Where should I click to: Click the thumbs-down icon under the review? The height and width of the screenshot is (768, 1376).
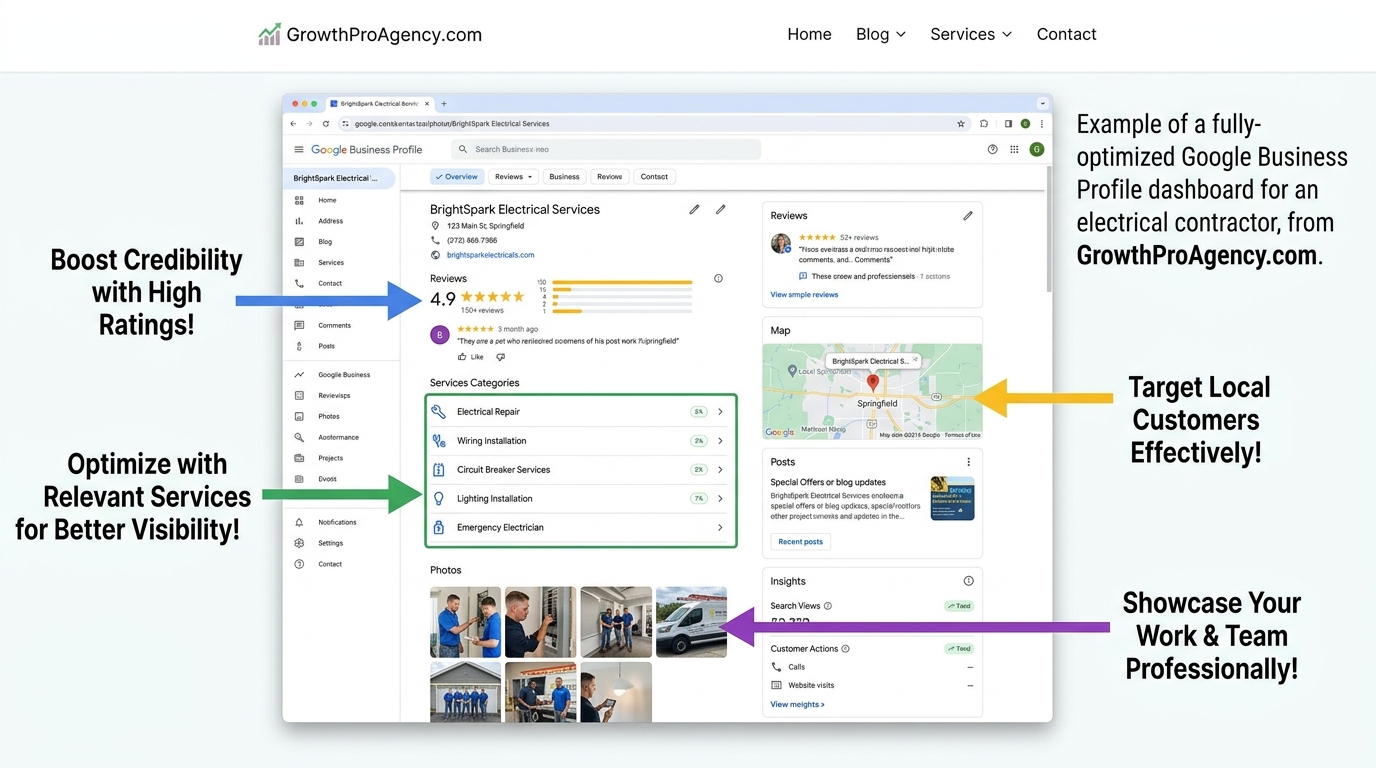[501, 356]
